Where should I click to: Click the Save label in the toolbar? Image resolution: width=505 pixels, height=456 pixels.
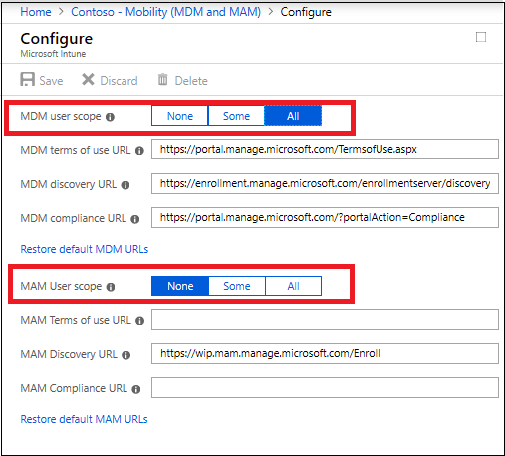(x=51, y=81)
